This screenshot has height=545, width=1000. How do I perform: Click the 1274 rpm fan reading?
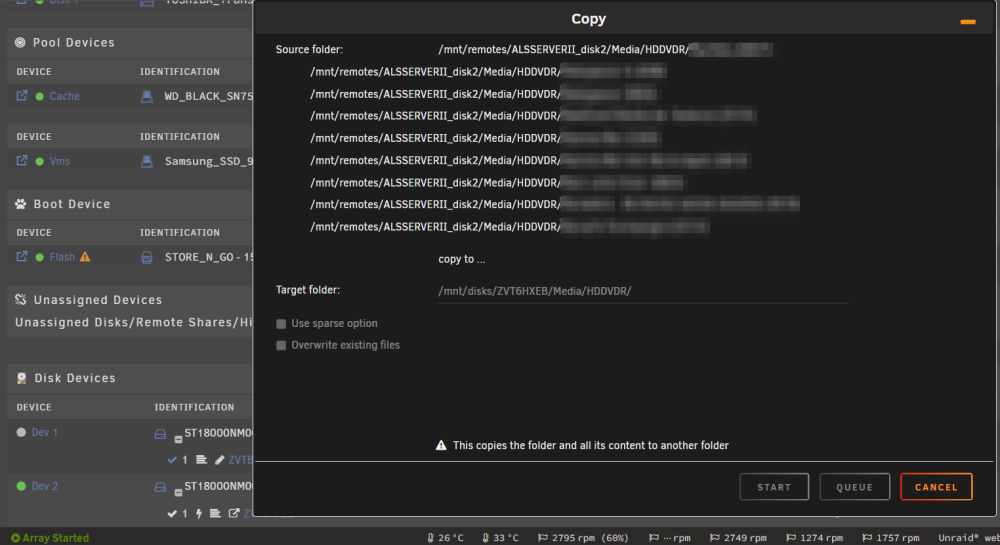(x=814, y=538)
